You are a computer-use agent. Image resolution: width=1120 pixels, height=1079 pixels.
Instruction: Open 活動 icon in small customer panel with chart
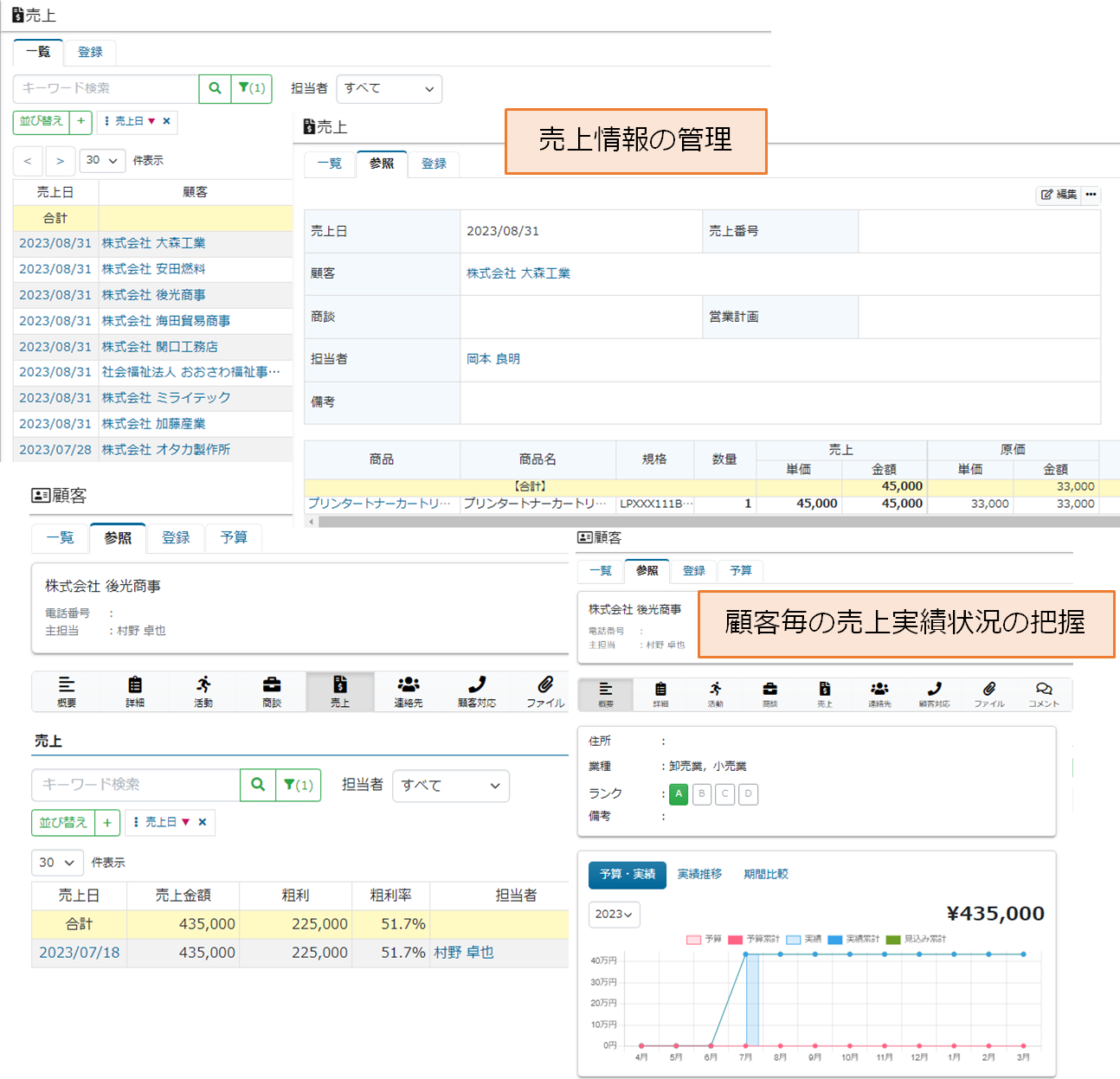tap(715, 694)
